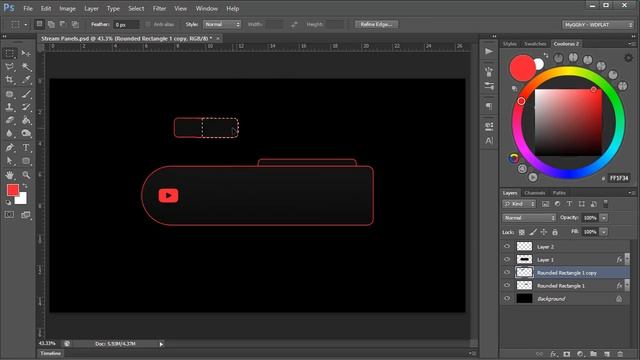Open the status bar info arrow
Screen dimensions: 640x360
pyautogui.click(x=161, y=344)
